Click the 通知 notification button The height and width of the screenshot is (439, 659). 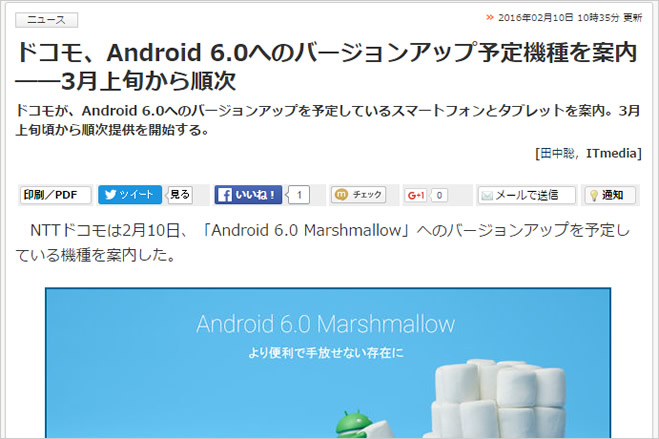coord(610,195)
